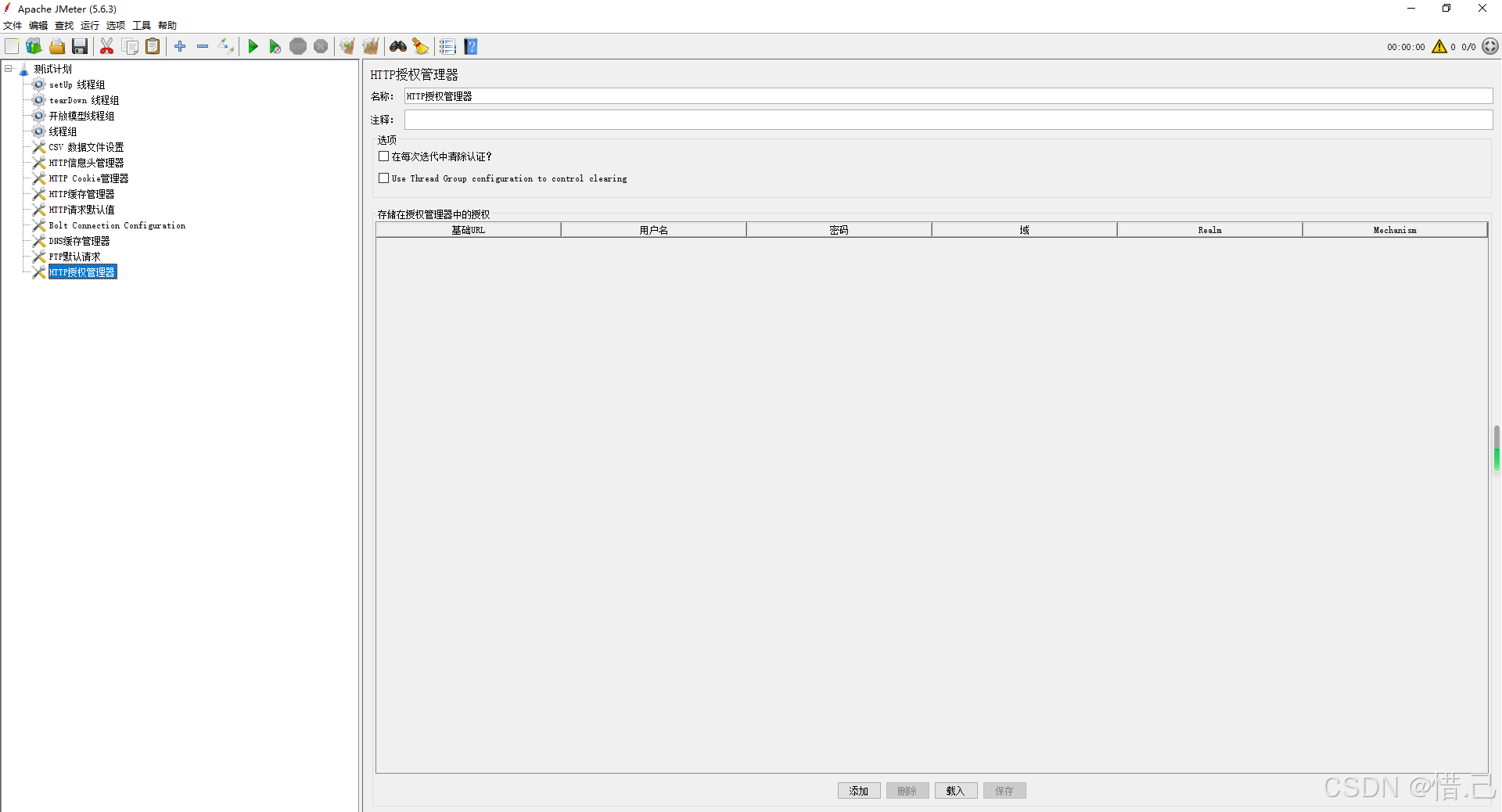Click the 用户名 column header

tap(653, 230)
